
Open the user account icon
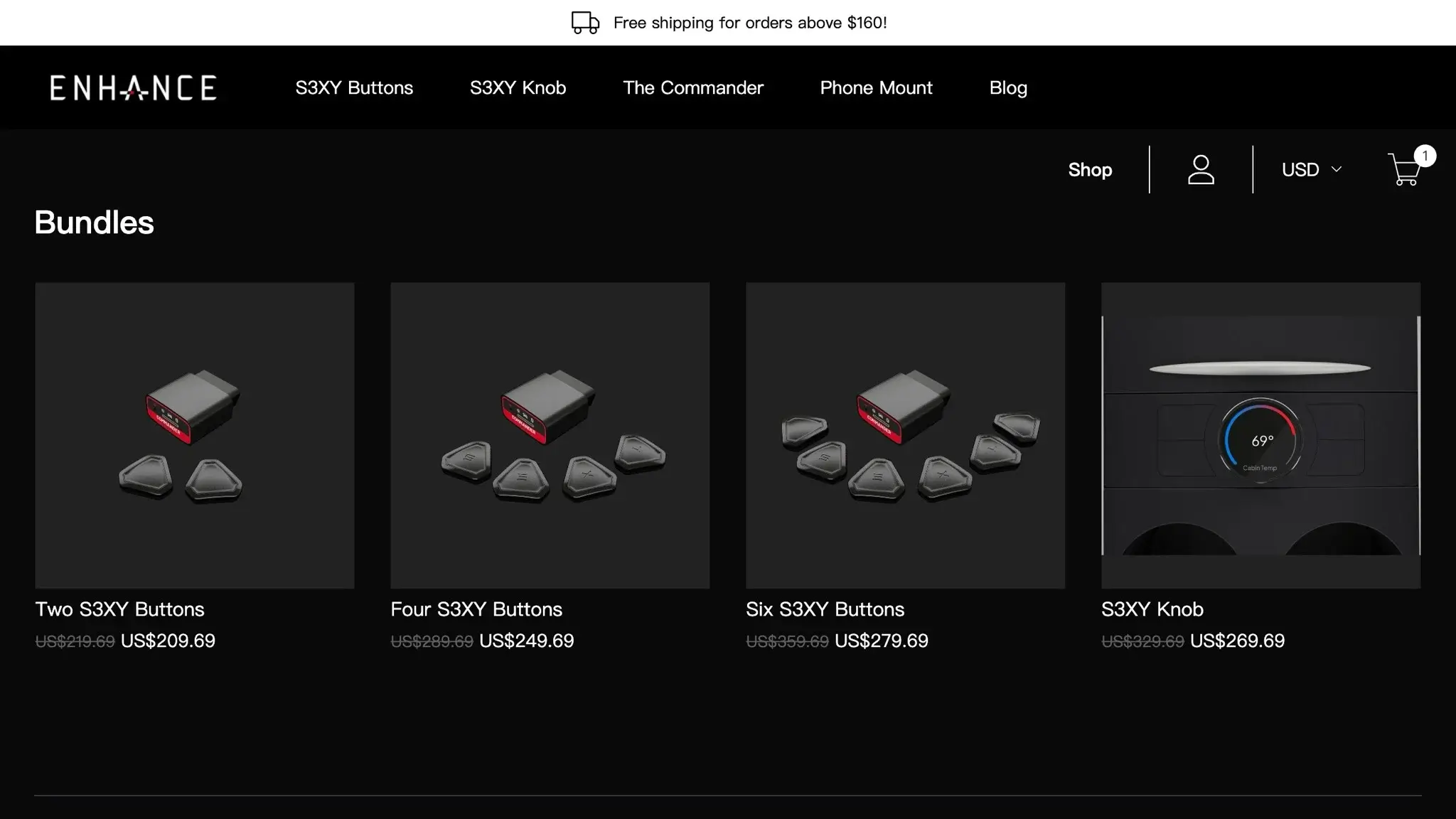tap(1201, 170)
